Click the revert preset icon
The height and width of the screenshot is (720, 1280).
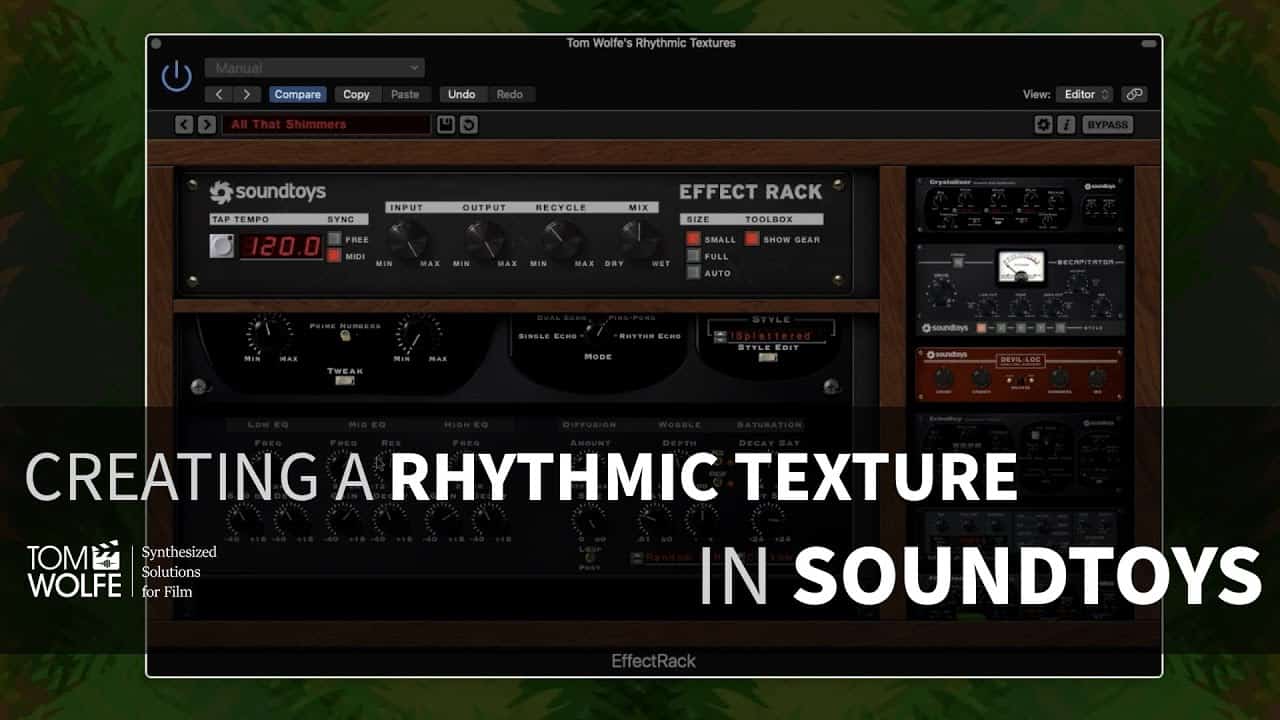tap(469, 125)
